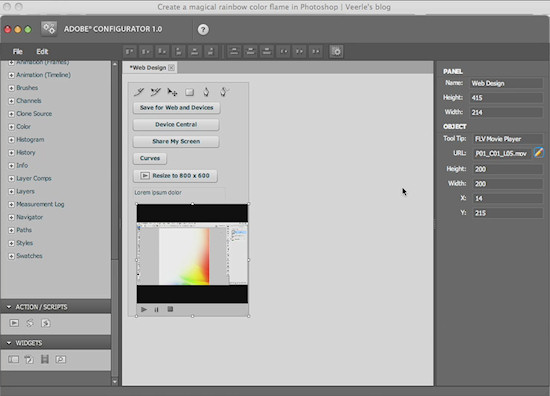Click the Tool Tip field FLV Movie Player
Image resolution: width=550 pixels, height=396 pixels.
tap(508, 139)
